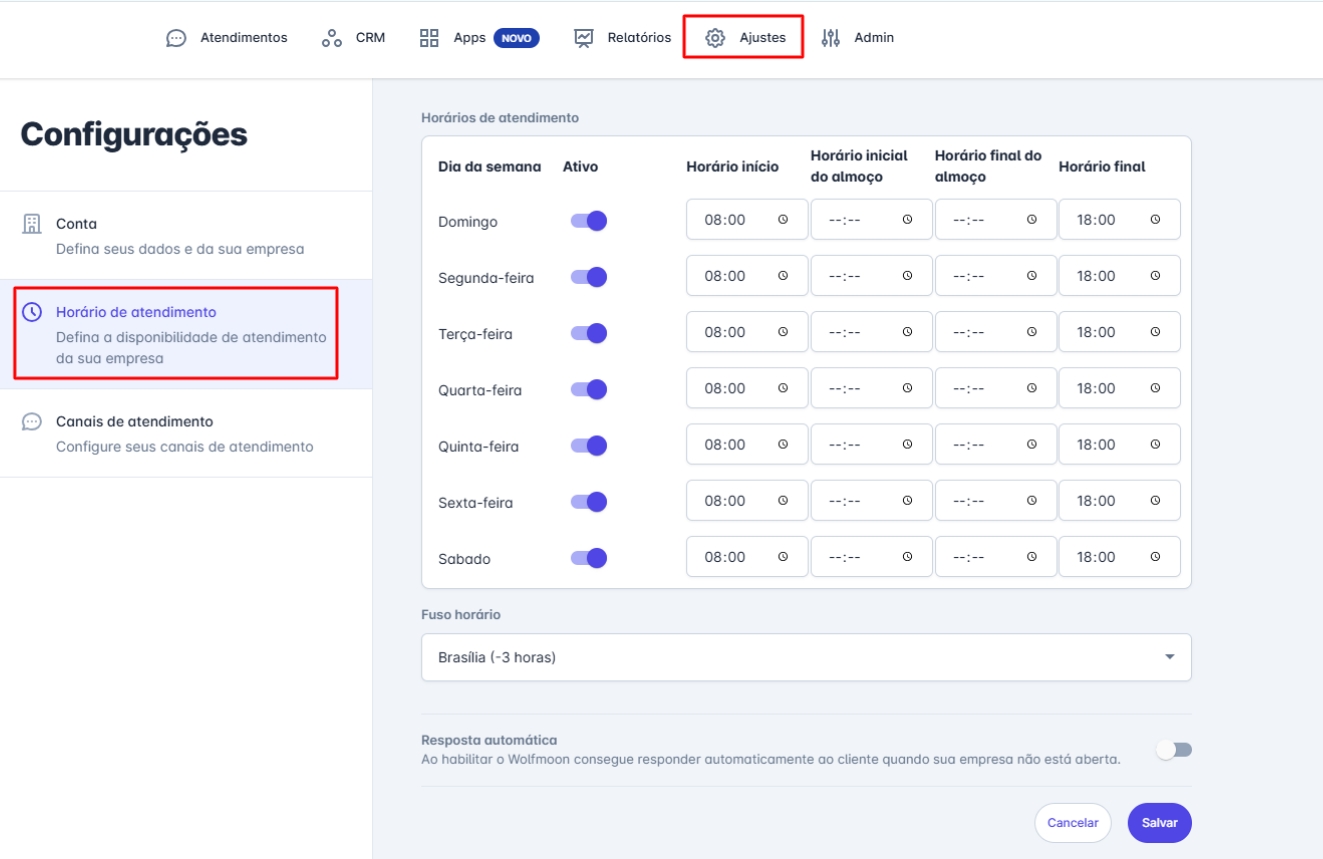1323x859 pixels.
Task: Click the Admin sliders icon
Action: click(830, 38)
